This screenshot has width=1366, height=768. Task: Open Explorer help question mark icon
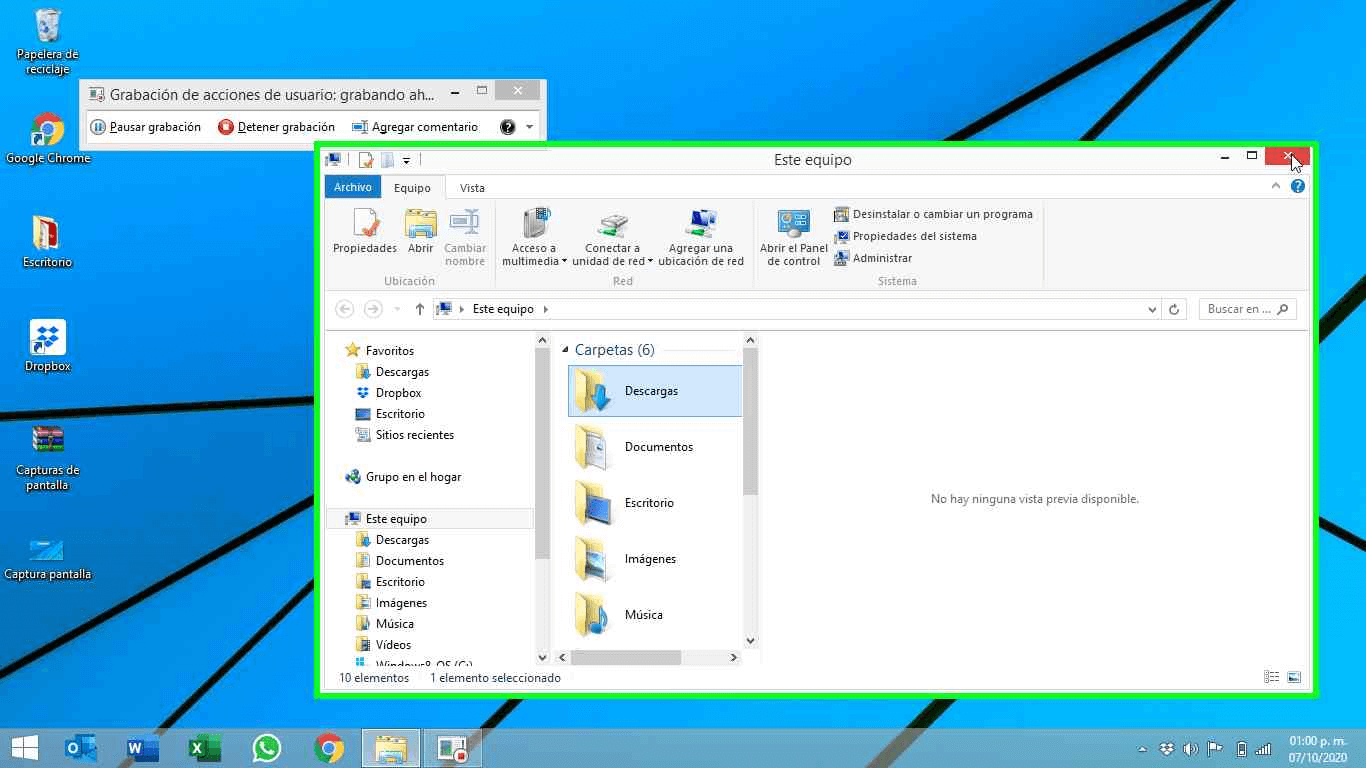point(1298,186)
